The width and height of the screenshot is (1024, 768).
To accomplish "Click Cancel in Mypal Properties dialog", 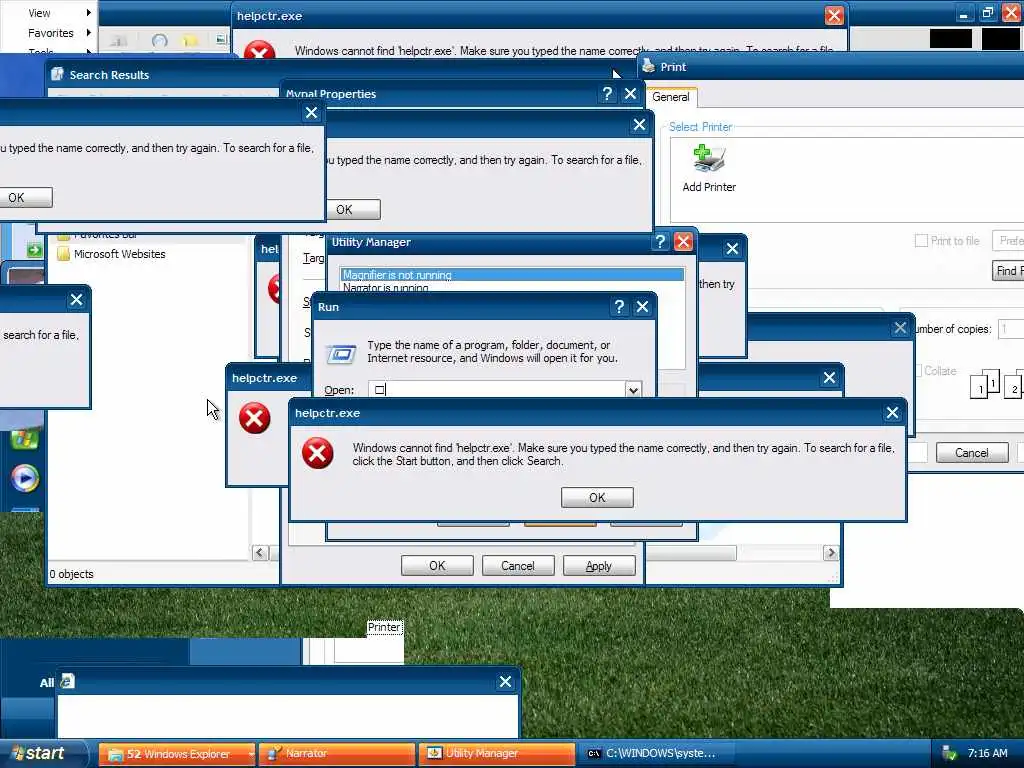I will (x=518, y=566).
